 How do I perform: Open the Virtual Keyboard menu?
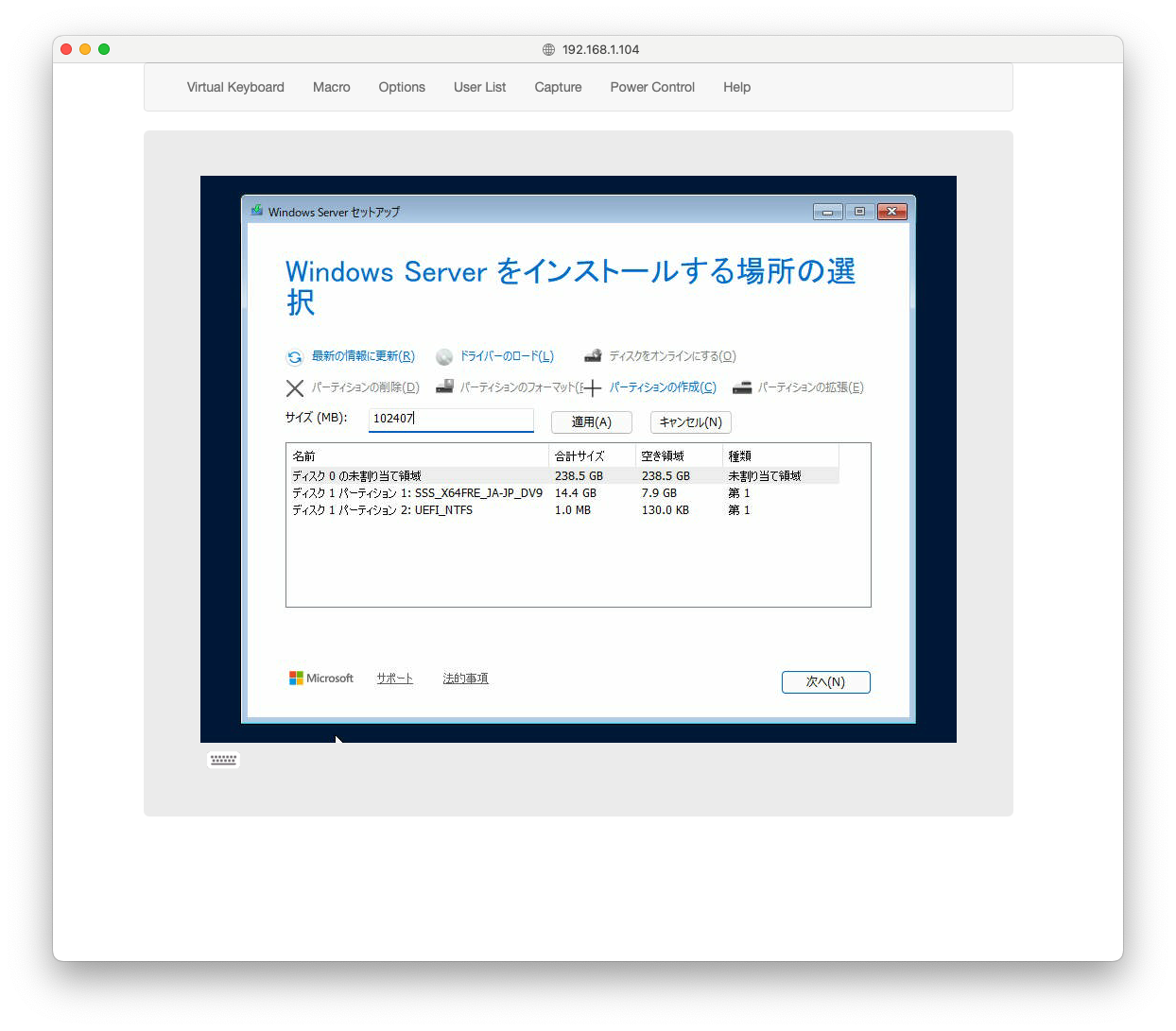(235, 87)
